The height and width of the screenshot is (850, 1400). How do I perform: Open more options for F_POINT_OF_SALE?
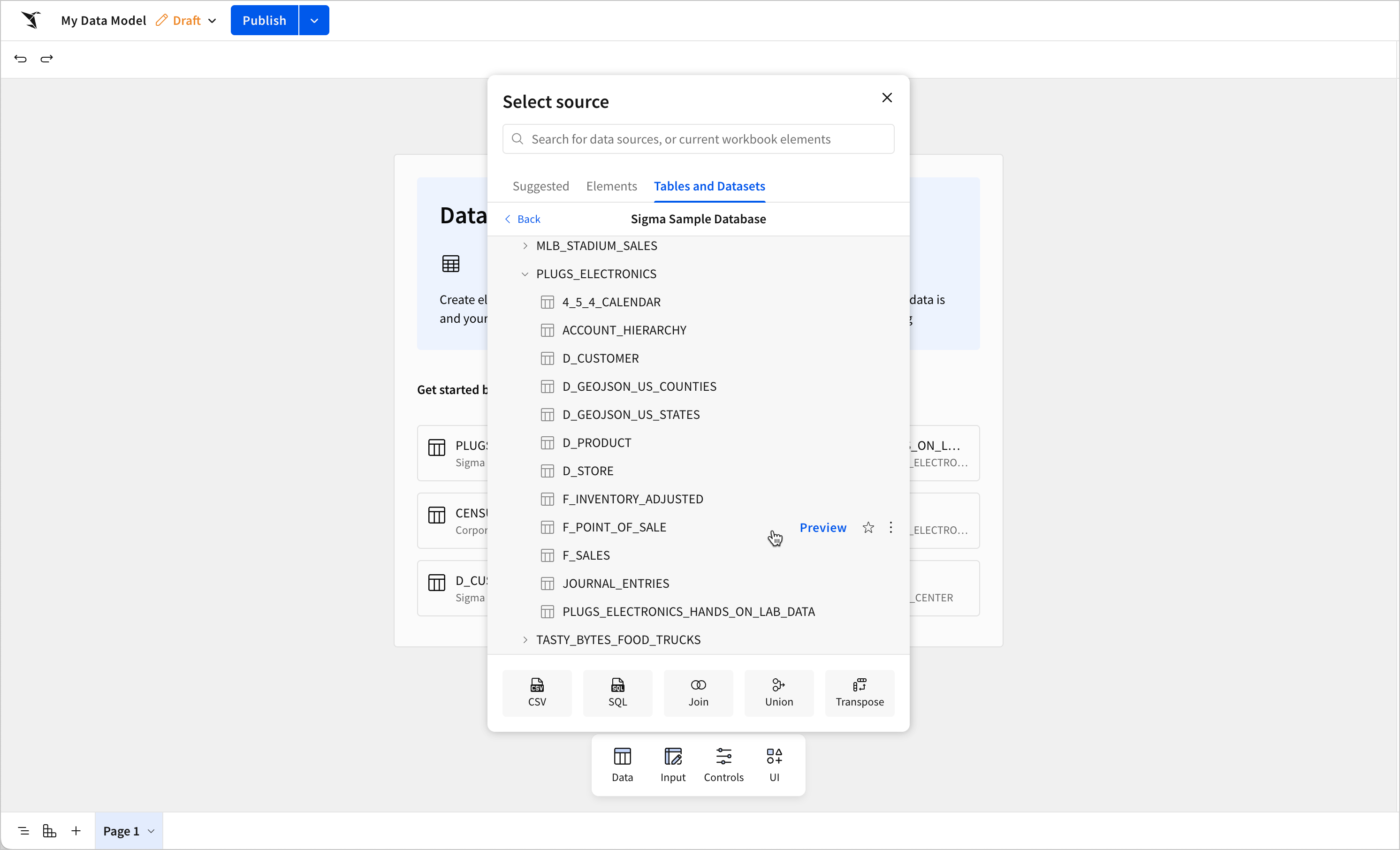890,527
